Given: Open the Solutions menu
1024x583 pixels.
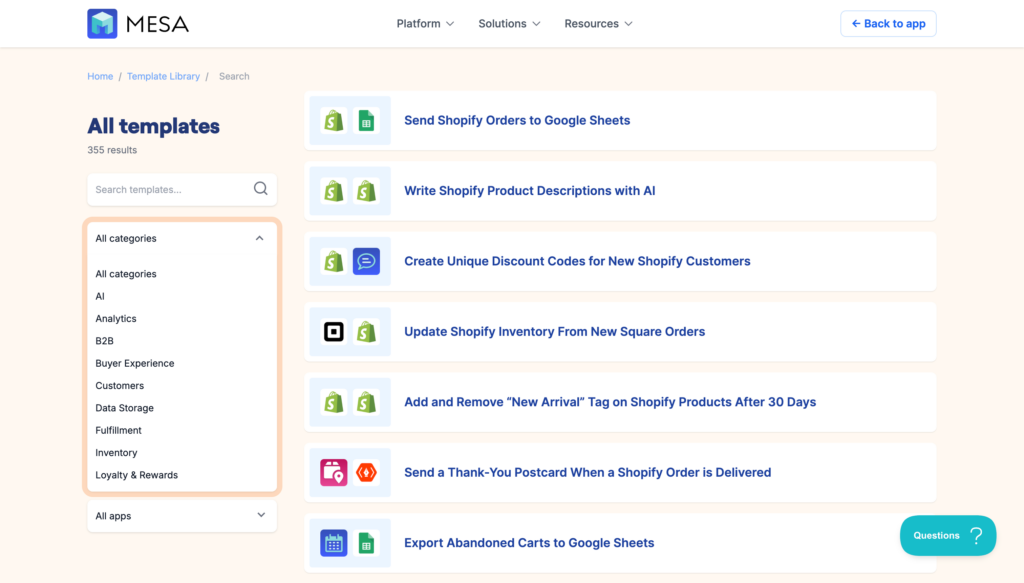Looking at the screenshot, I should click(509, 24).
